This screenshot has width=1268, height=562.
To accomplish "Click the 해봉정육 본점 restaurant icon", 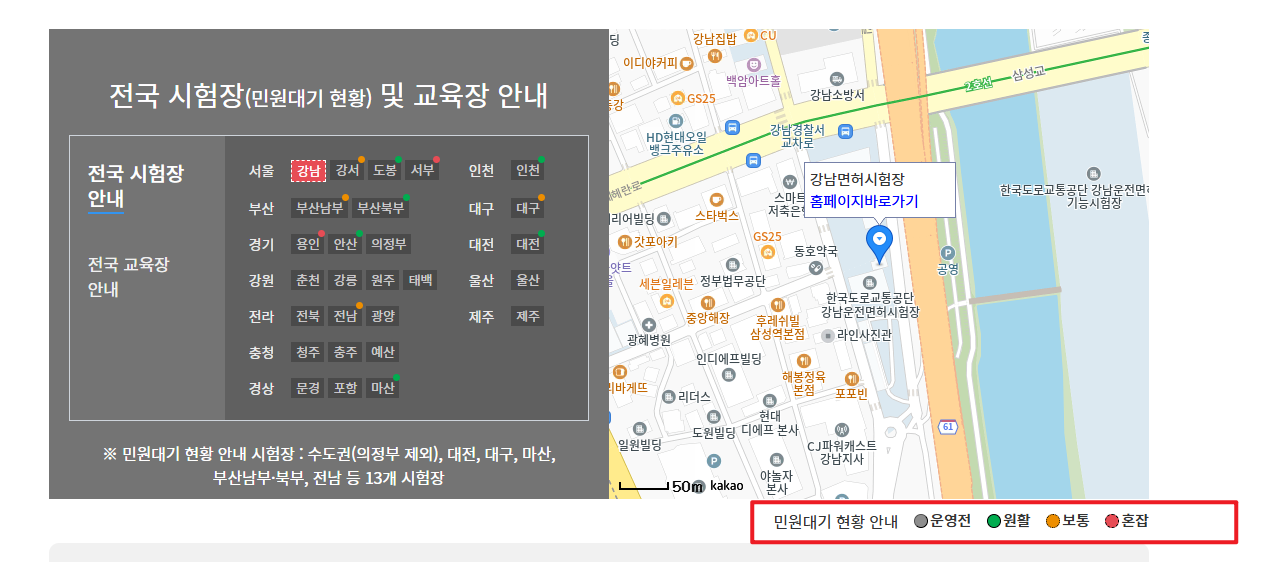I will pos(803,360).
